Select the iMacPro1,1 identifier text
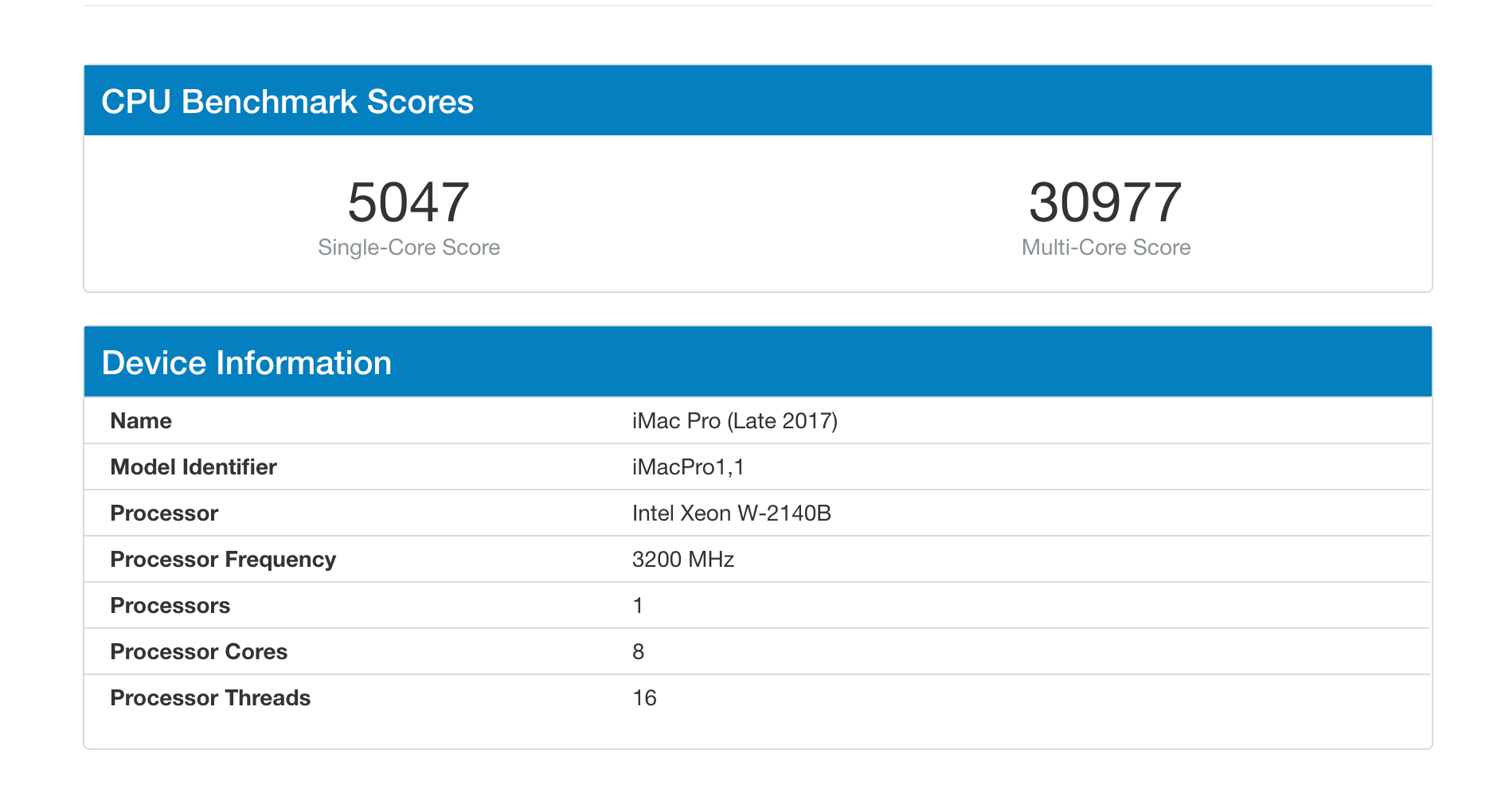The image size is (1505, 812). 688,467
